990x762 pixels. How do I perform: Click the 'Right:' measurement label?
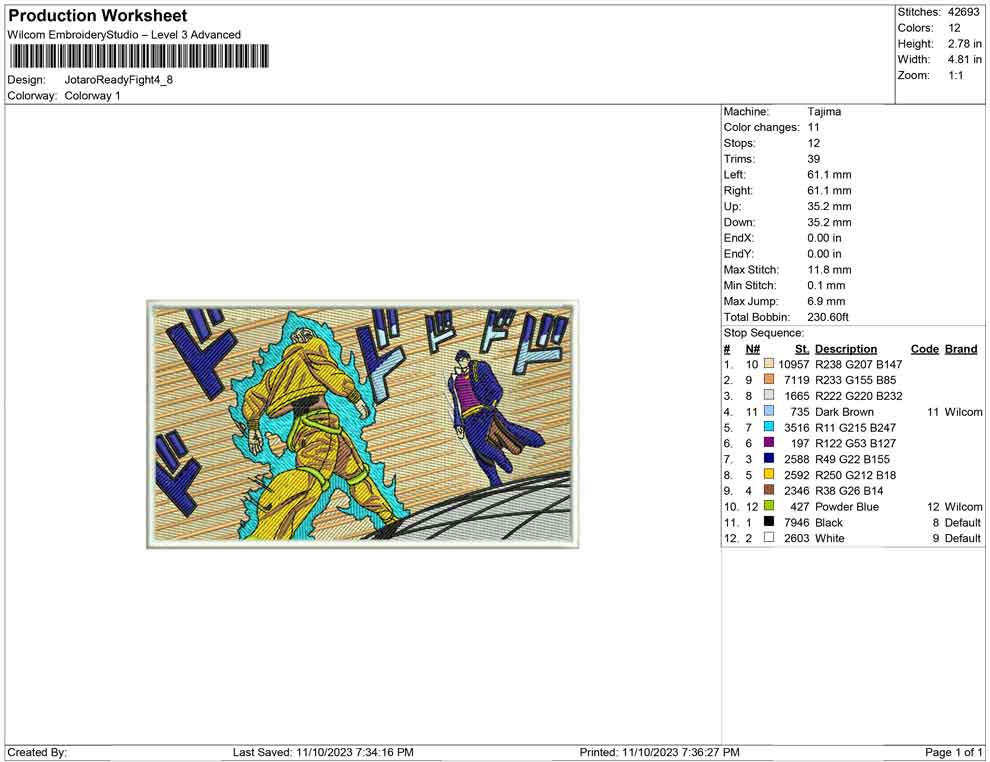737,191
